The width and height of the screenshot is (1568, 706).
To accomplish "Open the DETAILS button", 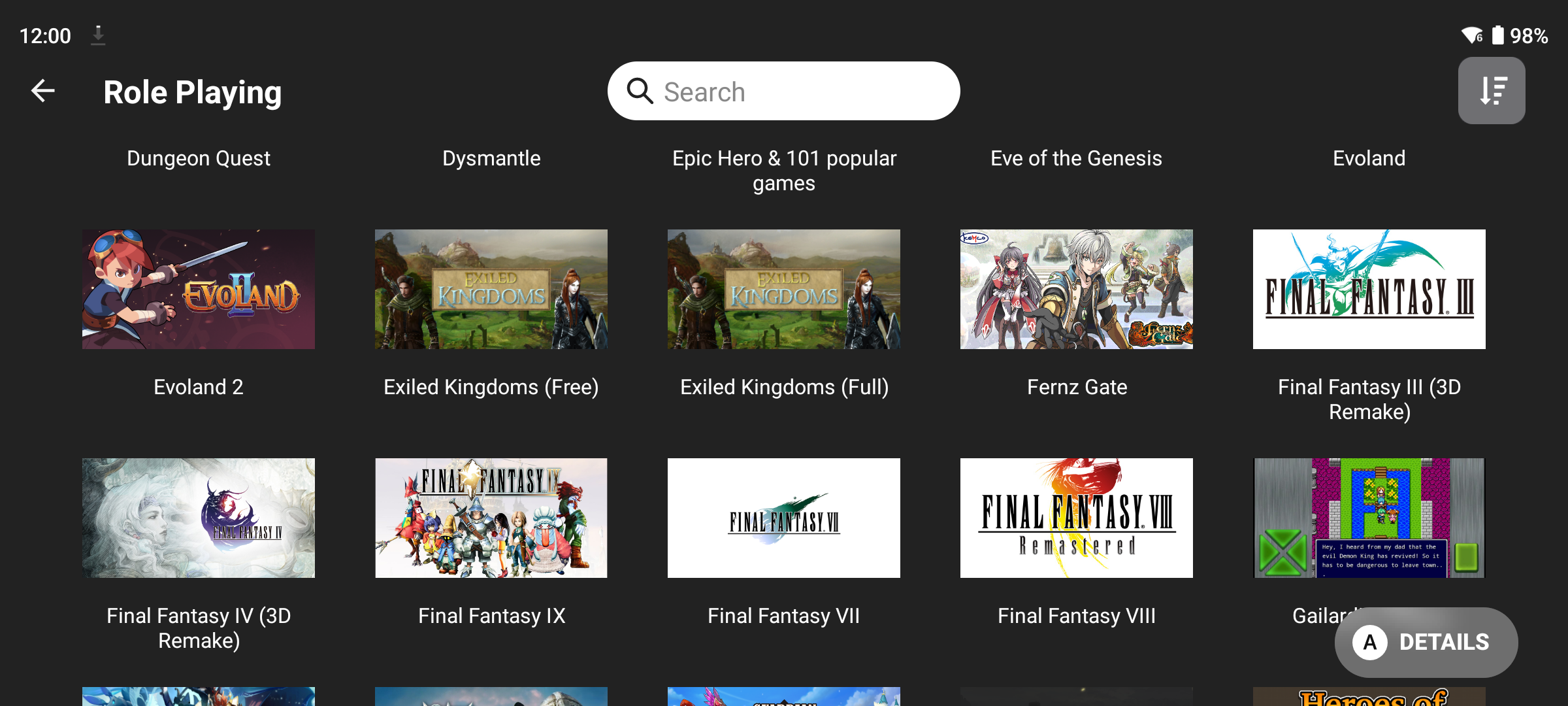I will (x=1426, y=642).
